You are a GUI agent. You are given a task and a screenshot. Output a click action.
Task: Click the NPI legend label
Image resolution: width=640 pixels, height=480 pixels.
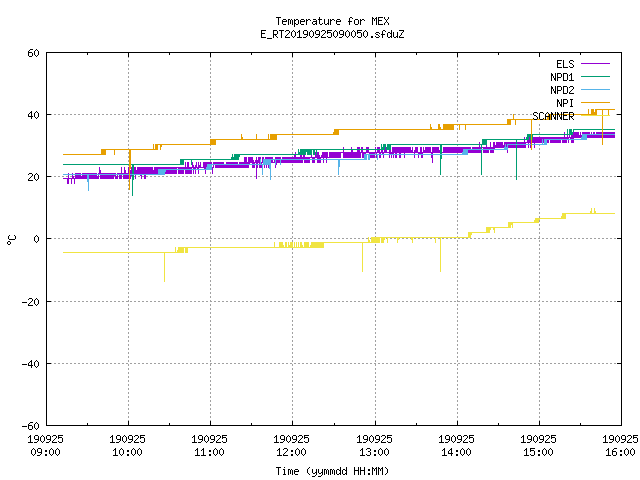(565, 103)
